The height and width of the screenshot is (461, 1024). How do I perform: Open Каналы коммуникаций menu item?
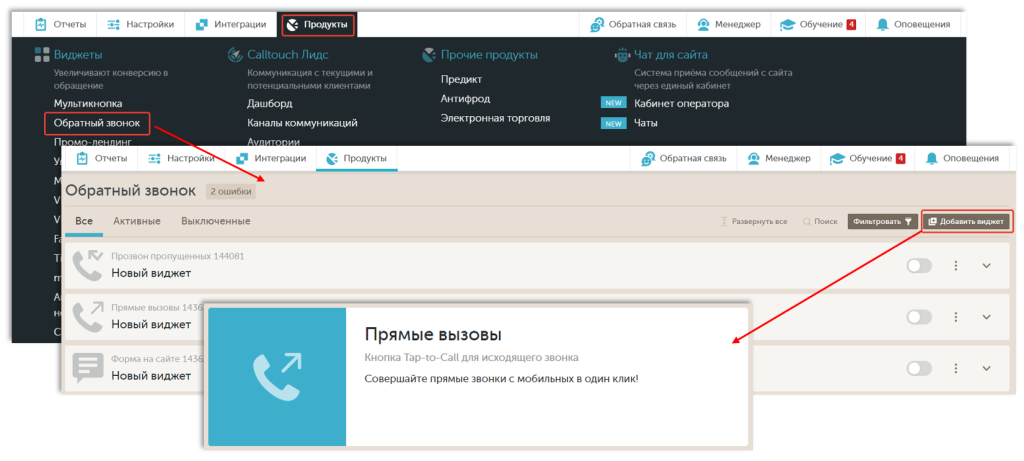pos(302,123)
